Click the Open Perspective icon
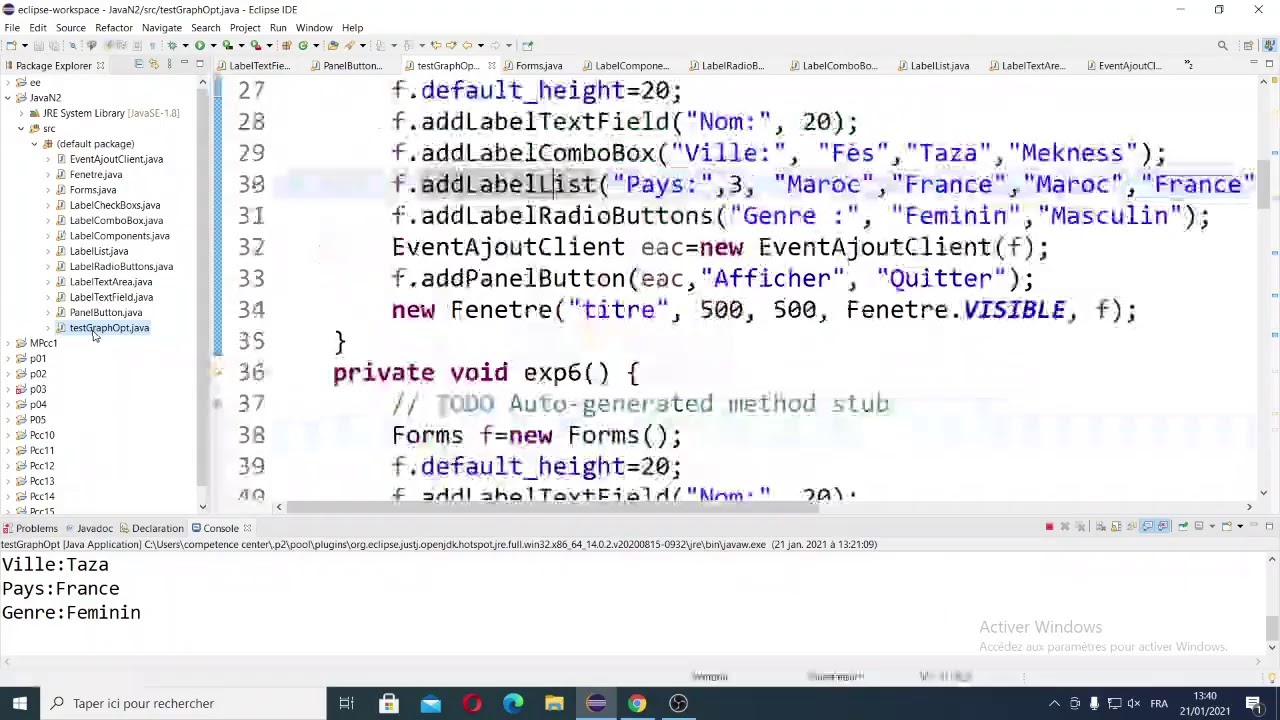The image size is (1280, 720). tap(1248, 45)
